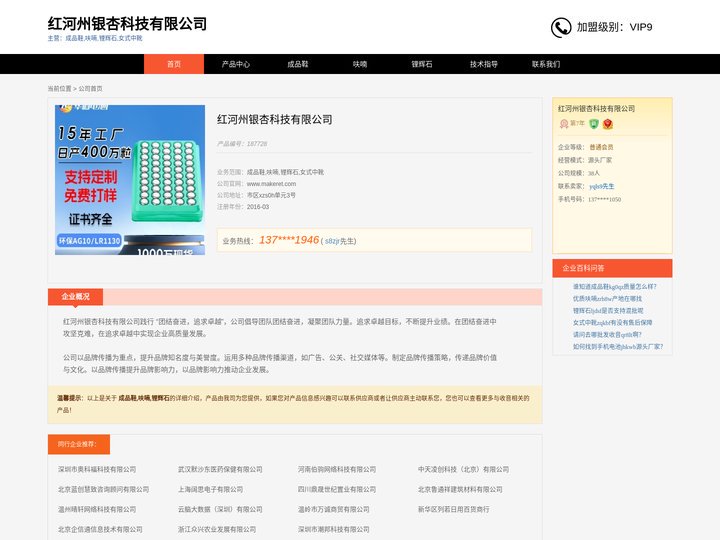Click the yqls9先生 seller link
The width and height of the screenshot is (720, 540).
coord(602,186)
